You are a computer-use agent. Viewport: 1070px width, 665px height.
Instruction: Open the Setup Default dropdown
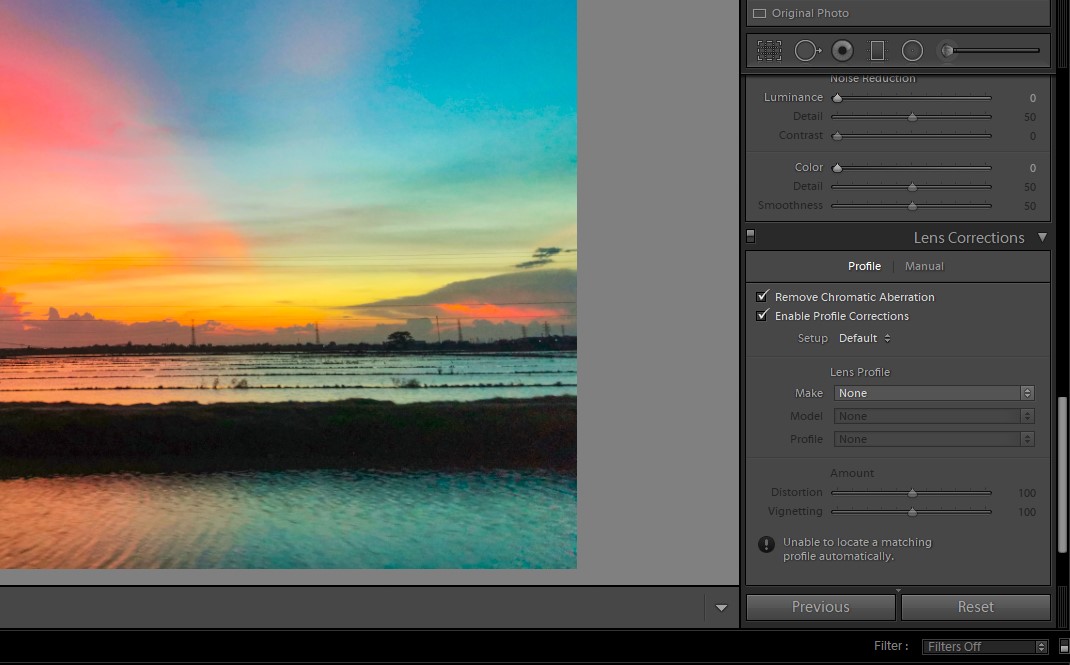864,338
